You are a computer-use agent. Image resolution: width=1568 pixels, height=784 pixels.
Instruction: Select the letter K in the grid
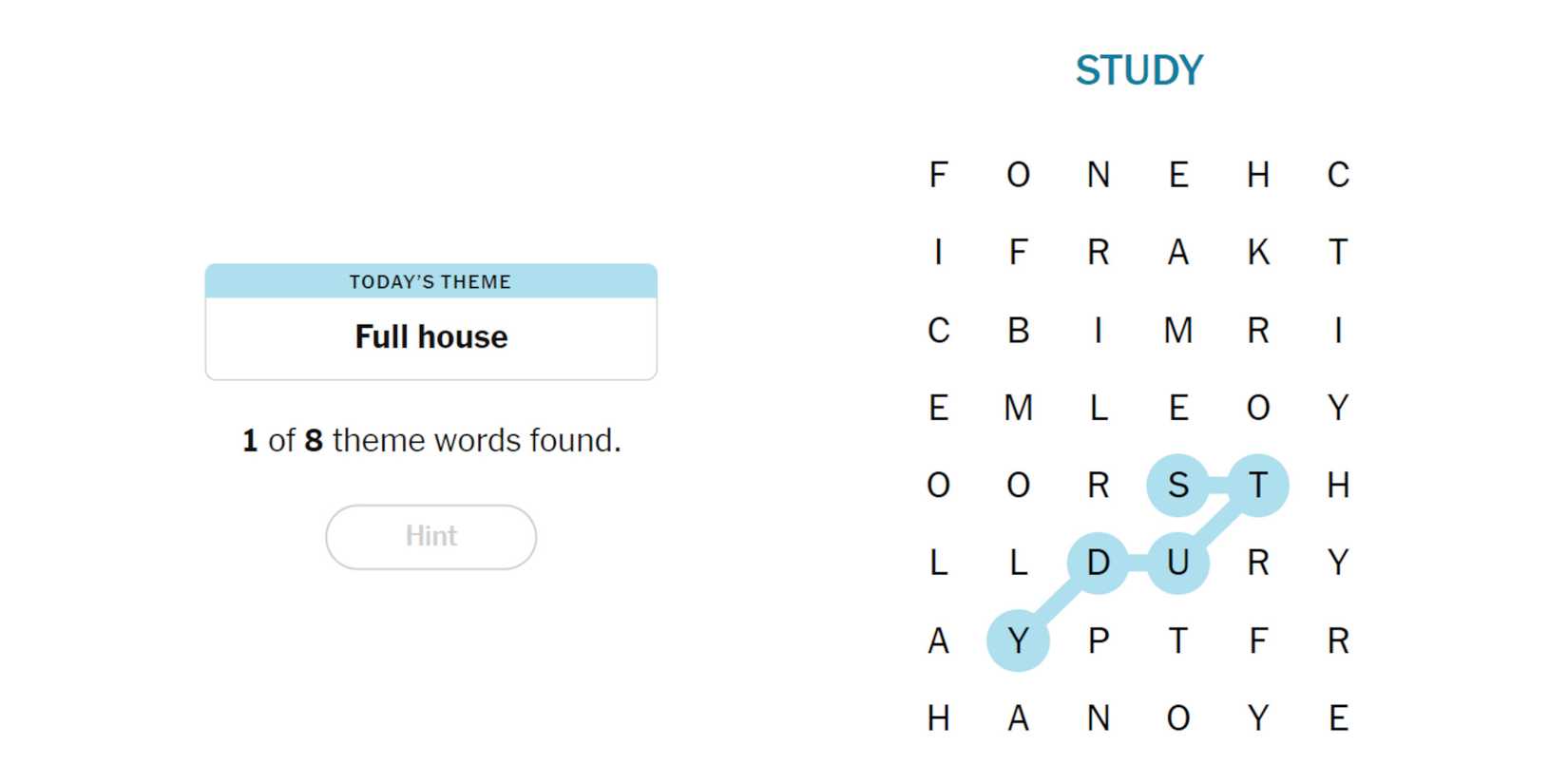[x=1257, y=253]
